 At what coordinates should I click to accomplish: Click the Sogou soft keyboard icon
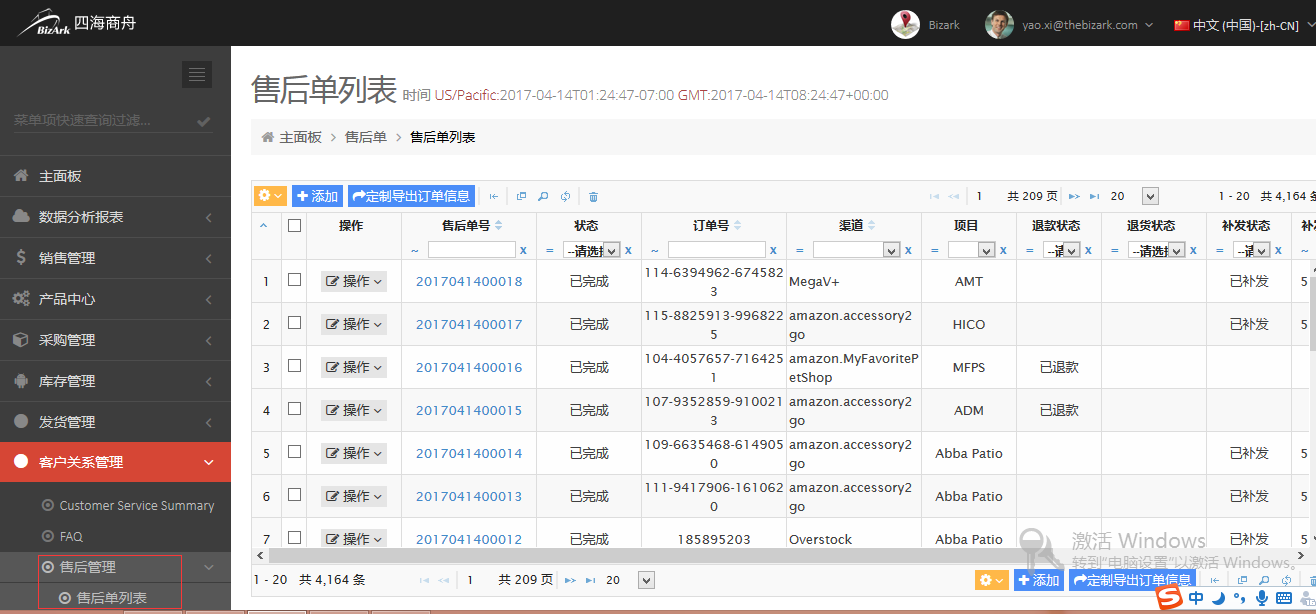[x=1283, y=598]
